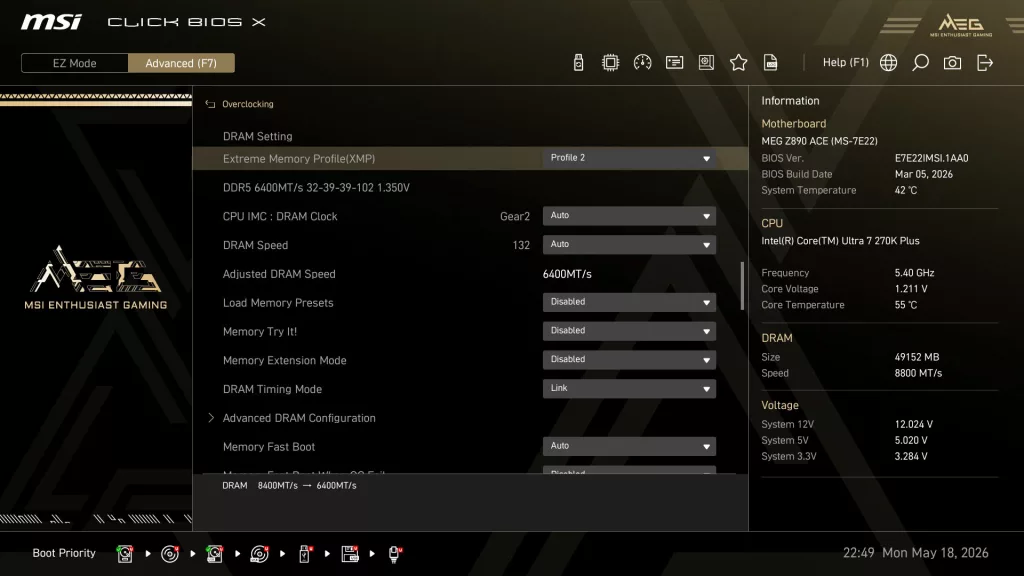Open the CPU chip settings icon
The width and height of the screenshot is (1024, 576).
[610, 63]
